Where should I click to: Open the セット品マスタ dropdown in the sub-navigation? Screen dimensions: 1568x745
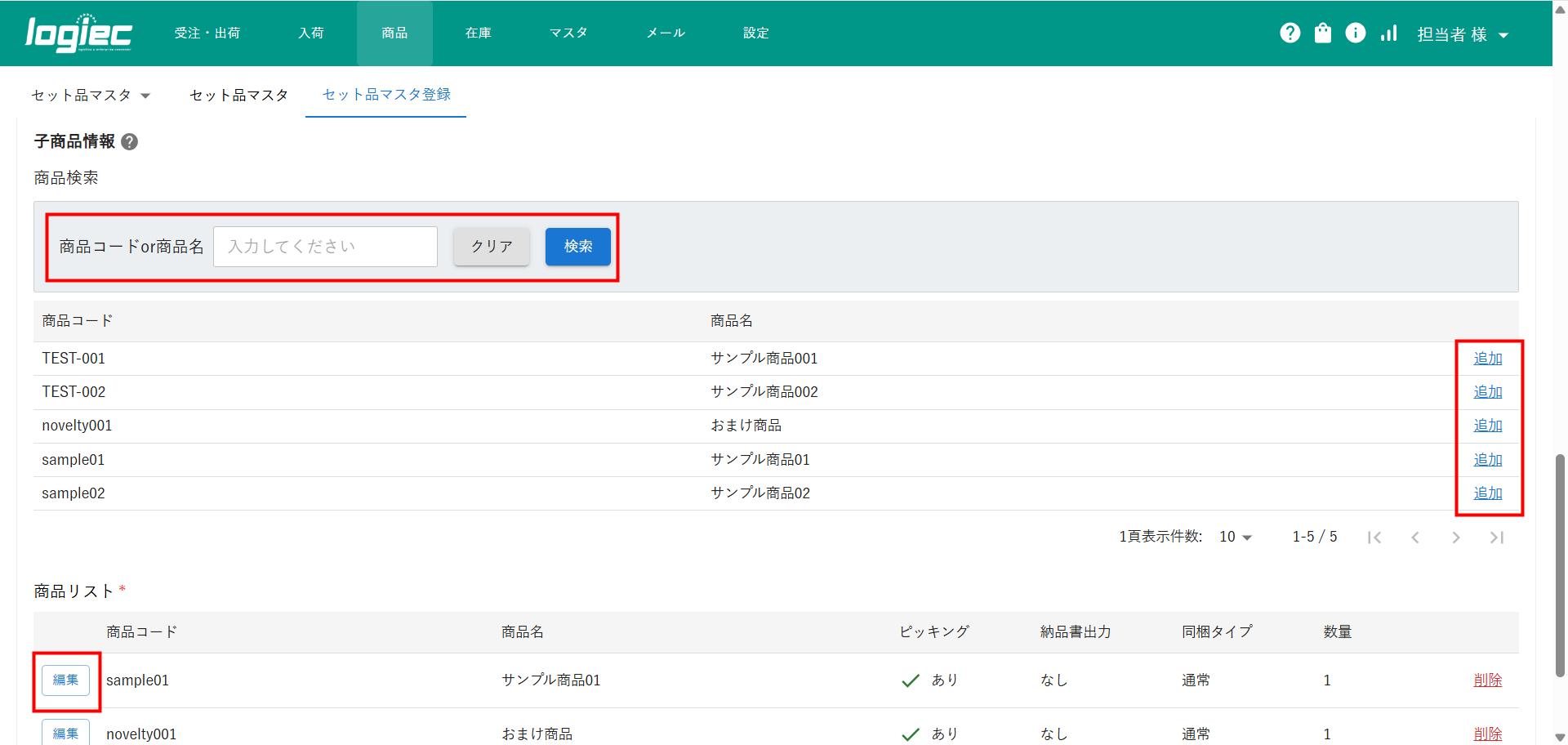click(x=91, y=96)
